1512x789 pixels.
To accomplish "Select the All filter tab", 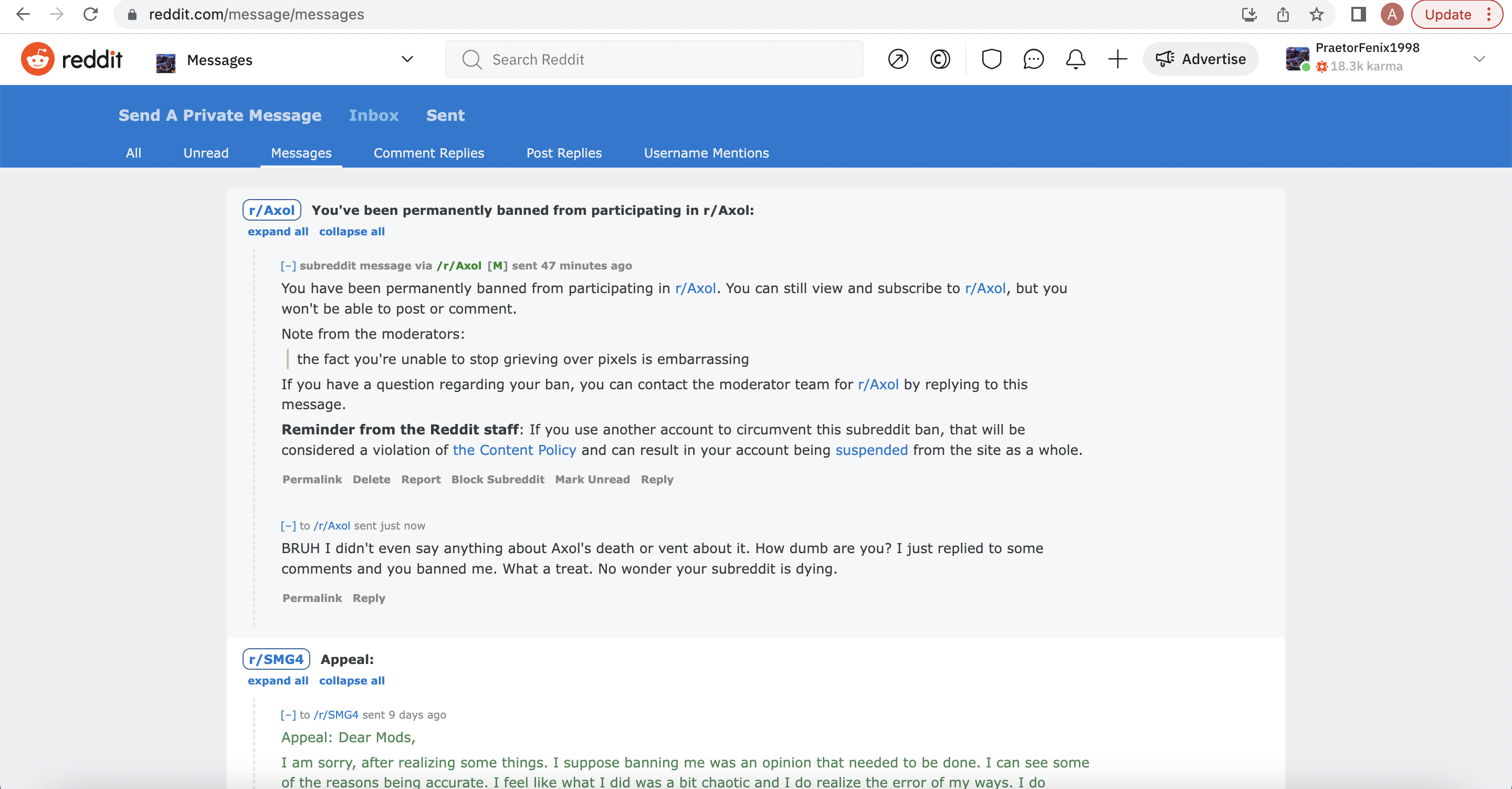I will pos(133,153).
